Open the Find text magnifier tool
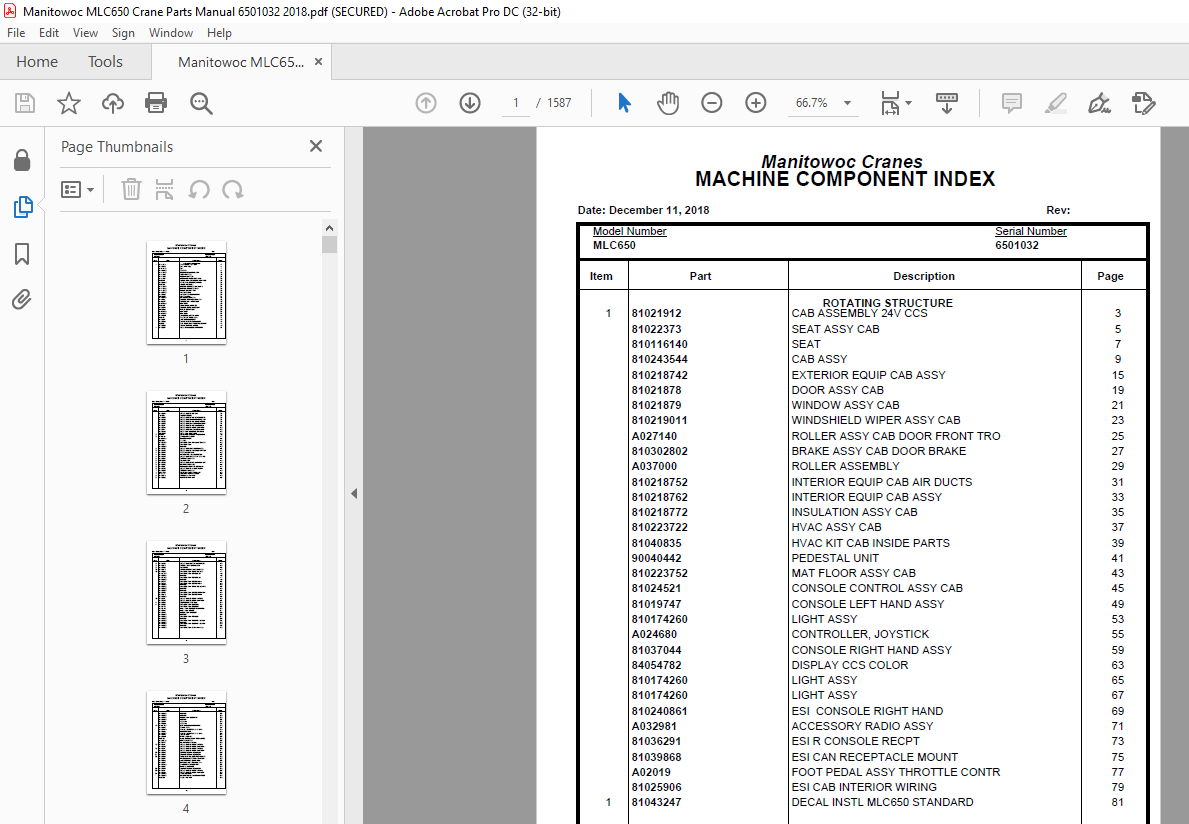The width and height of the screenshot is (1189, 824). point(201,103)
